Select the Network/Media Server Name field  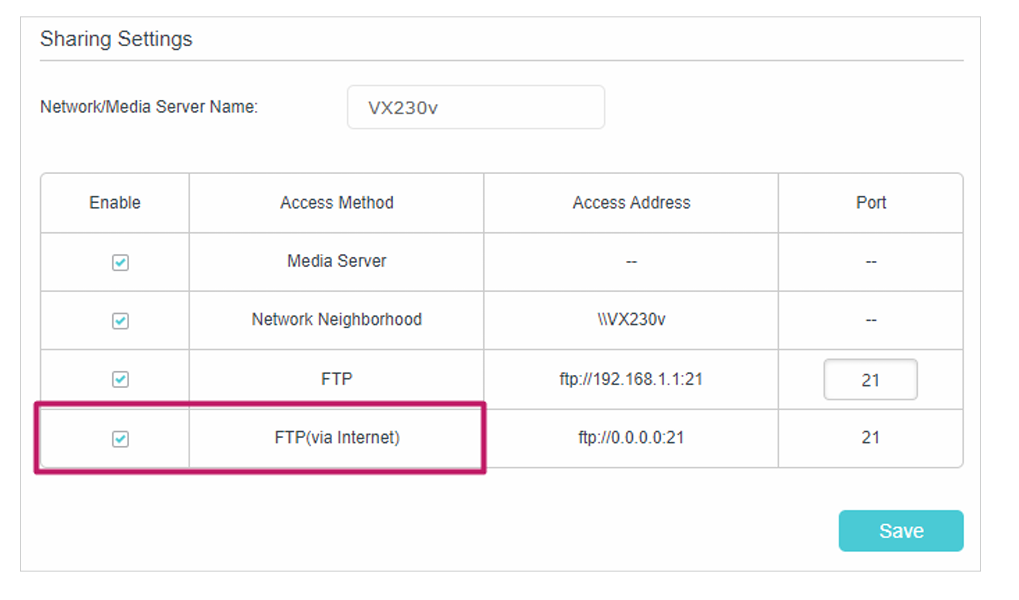(x=475, y=106)
